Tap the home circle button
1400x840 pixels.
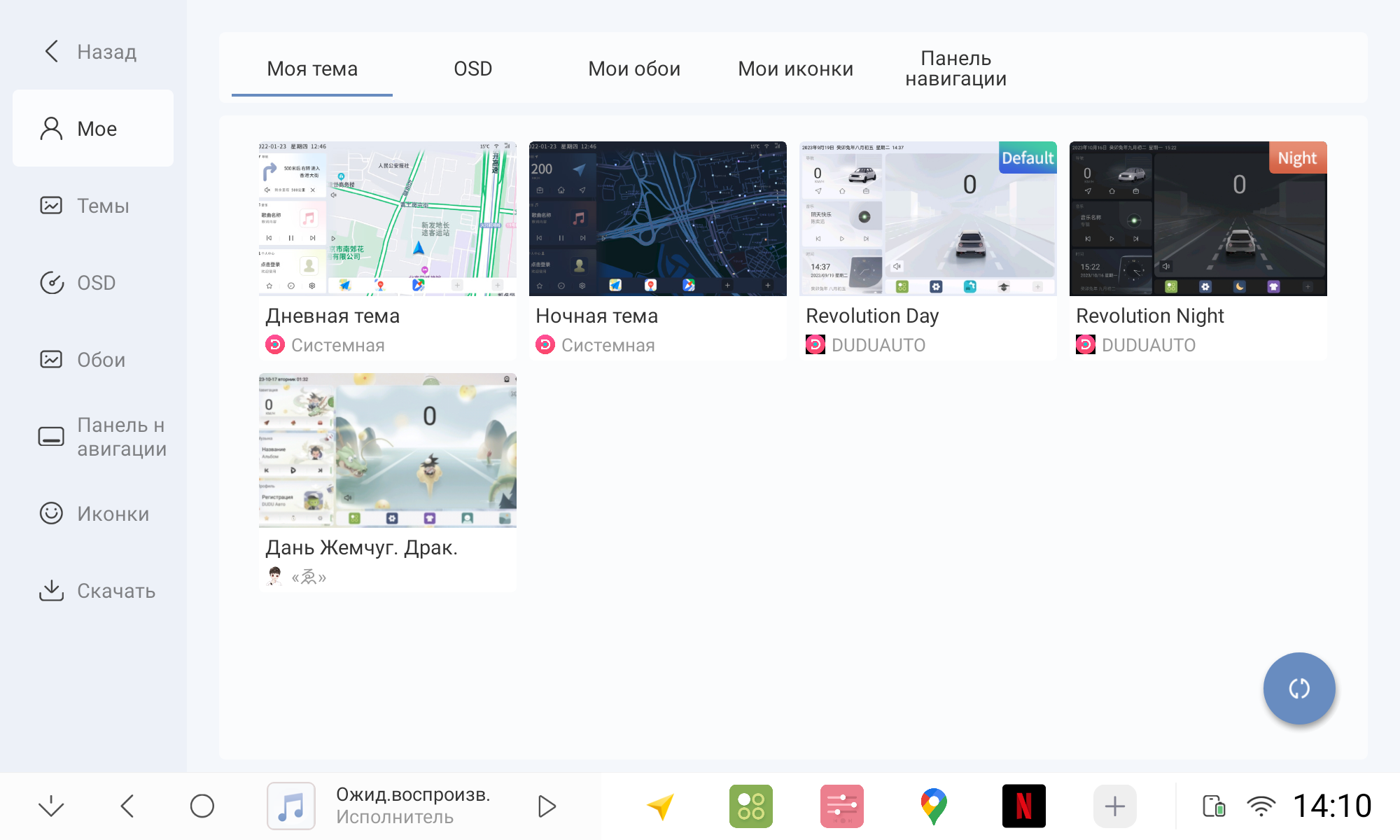pos(202,806)
